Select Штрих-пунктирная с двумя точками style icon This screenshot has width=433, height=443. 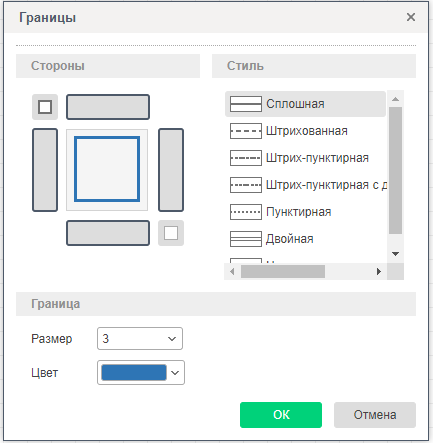coord(246,185)
